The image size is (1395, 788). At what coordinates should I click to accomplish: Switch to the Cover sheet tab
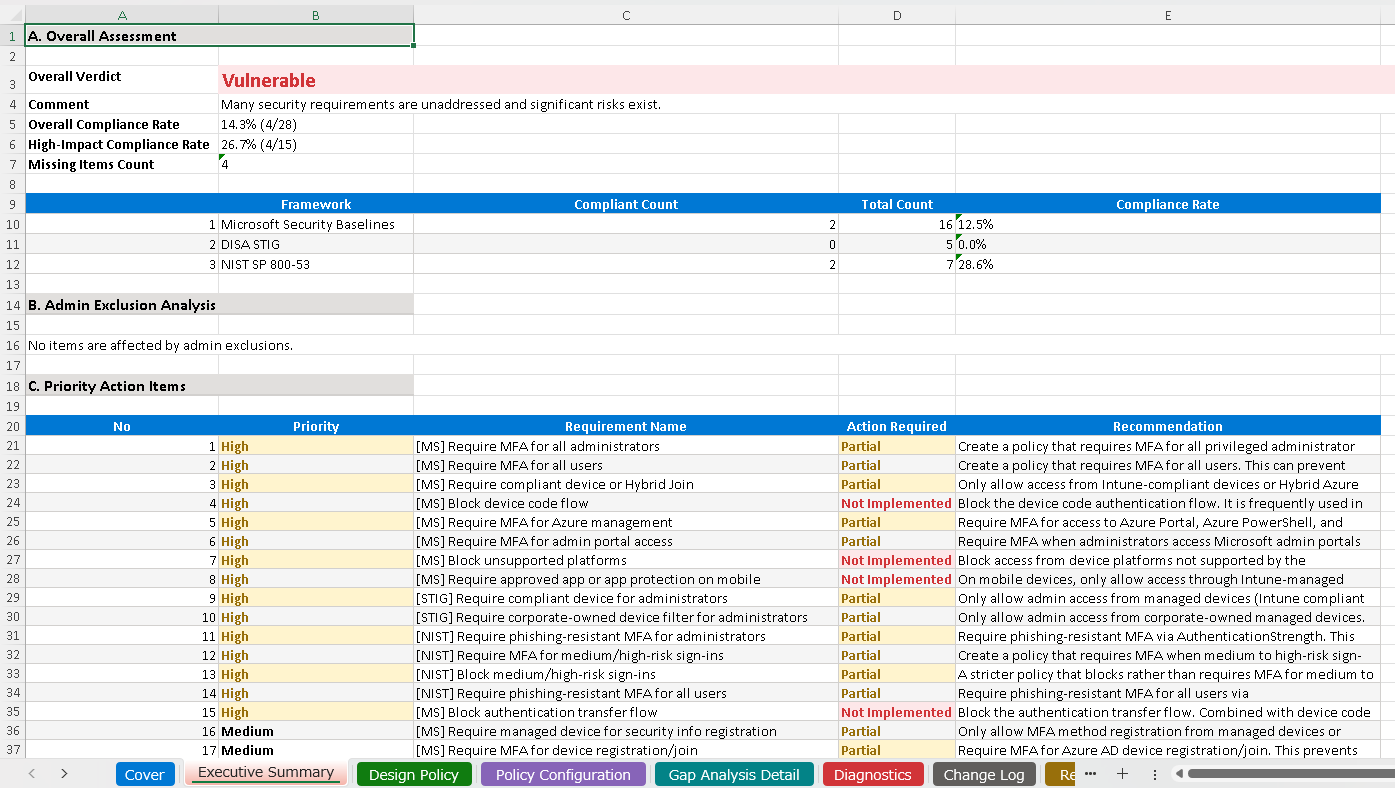pos(144,773)
